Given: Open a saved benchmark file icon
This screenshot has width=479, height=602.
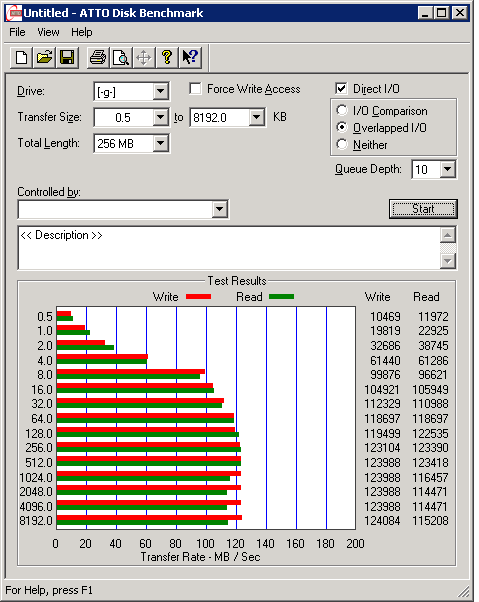Looking at the screenshot, I should pos(44,58).
